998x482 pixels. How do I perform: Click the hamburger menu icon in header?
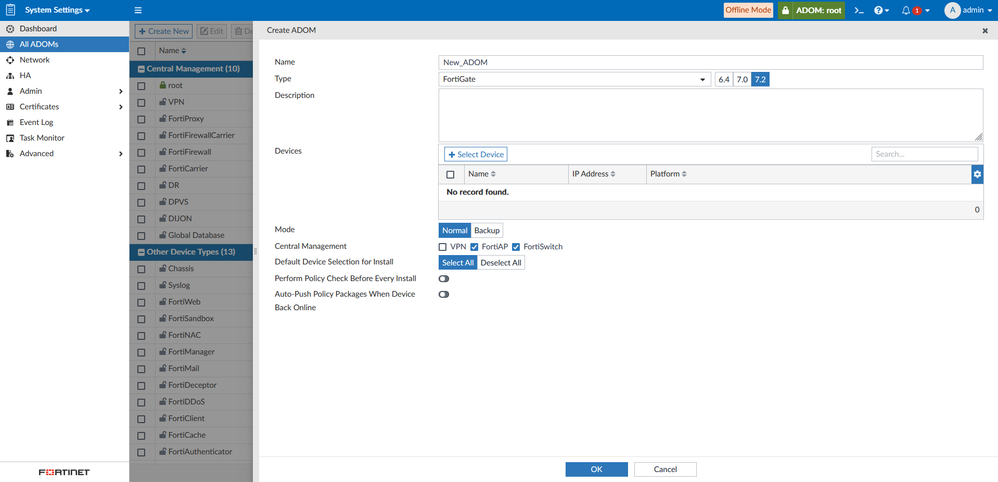pos(138,10)
